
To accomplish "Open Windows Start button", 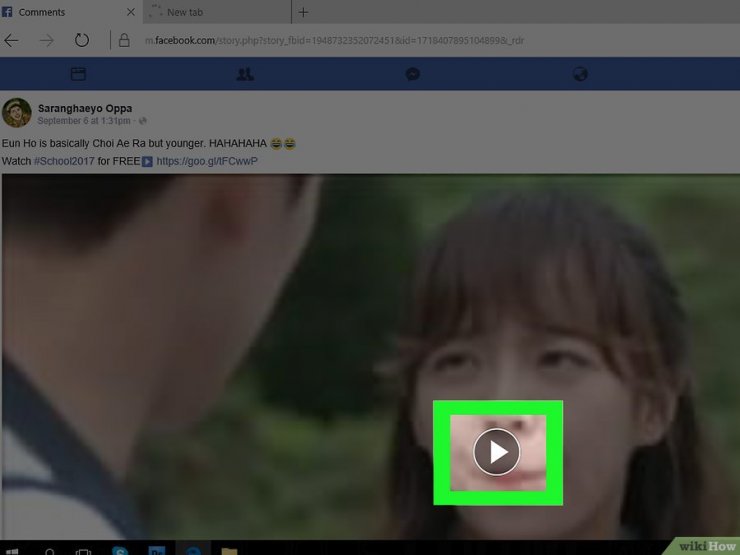I will click(13, 551).
